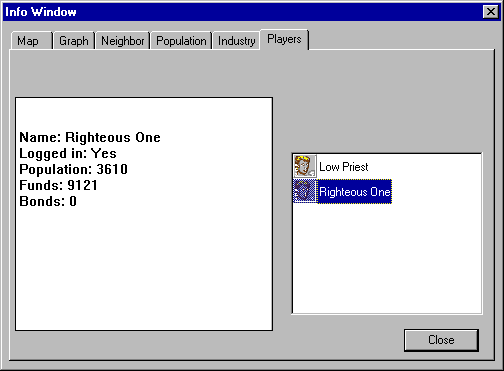Select the Players tab
Viewport: 504px width, 371px height.
point(284,39)
